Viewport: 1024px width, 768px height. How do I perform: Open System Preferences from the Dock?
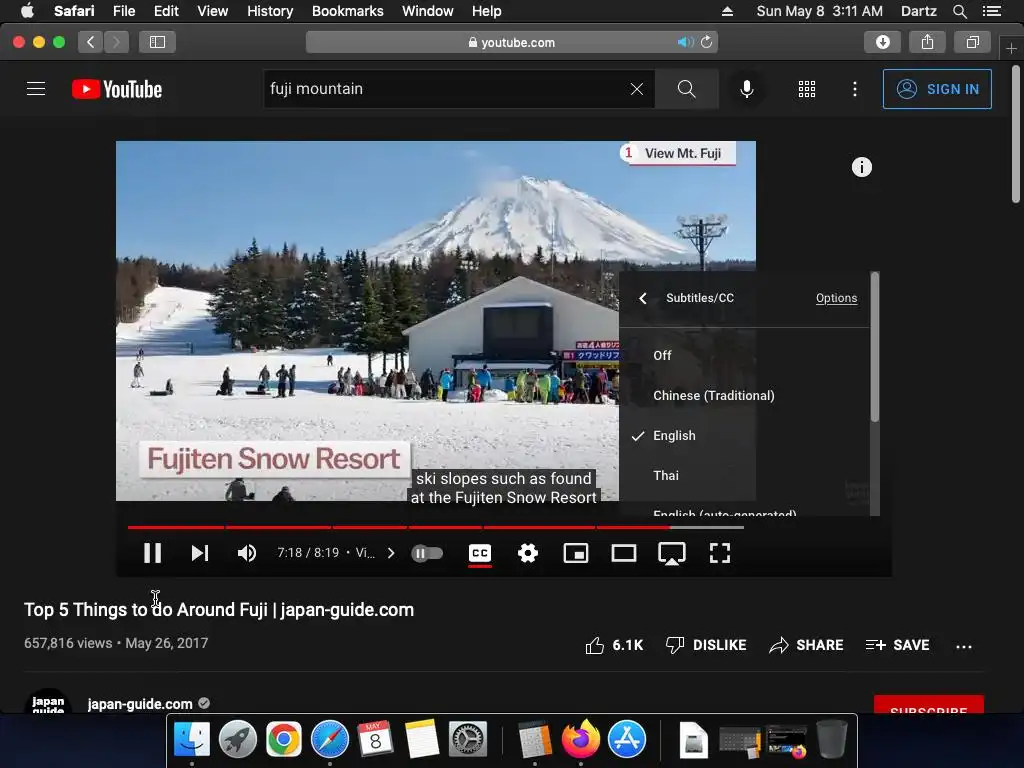[468, 739]
